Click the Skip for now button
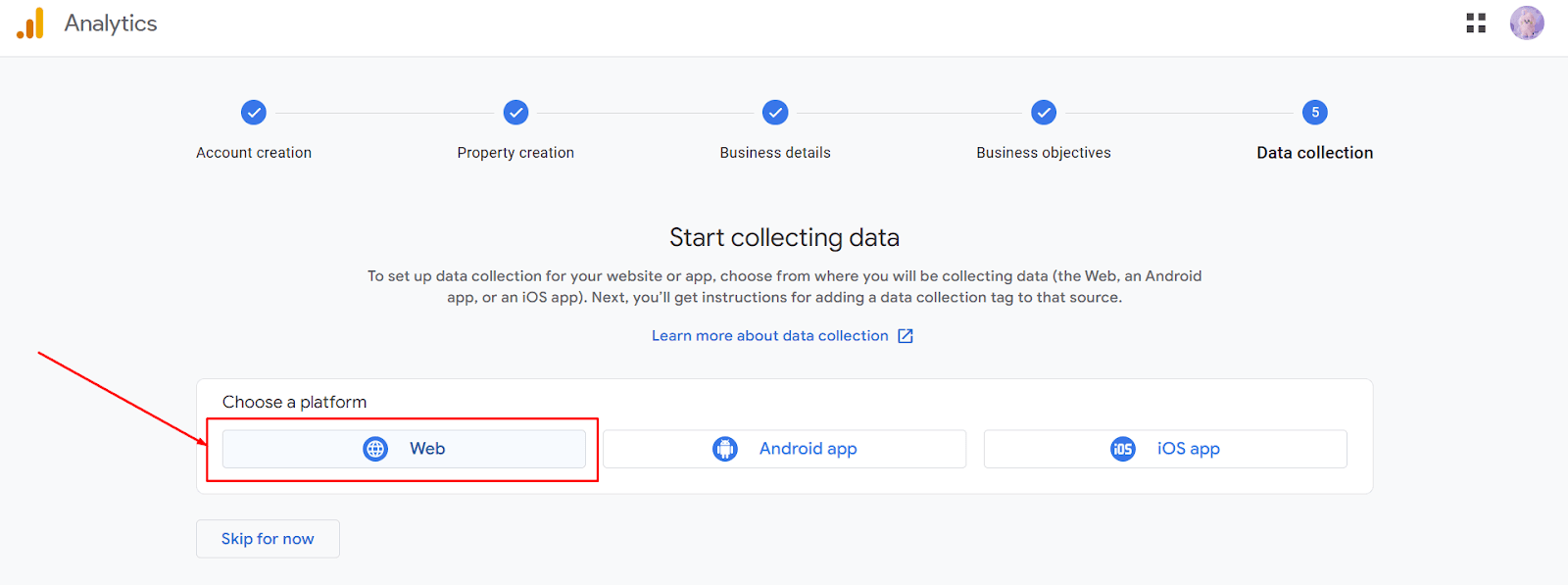The height and width of the screenshot is (585, 1568). tap(267, 538)
